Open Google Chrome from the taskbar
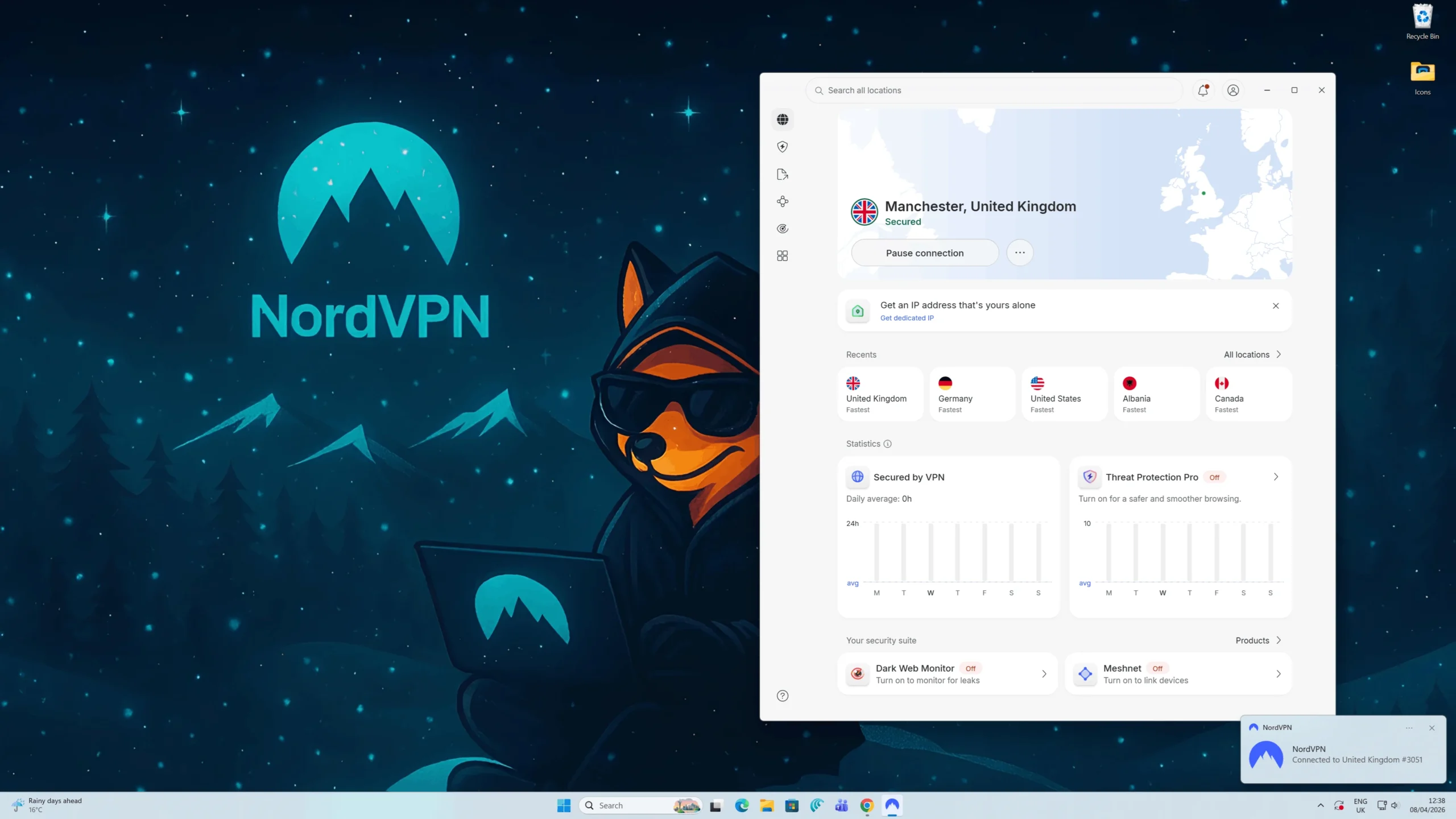The image size is (1456, 819). [867, 805]
